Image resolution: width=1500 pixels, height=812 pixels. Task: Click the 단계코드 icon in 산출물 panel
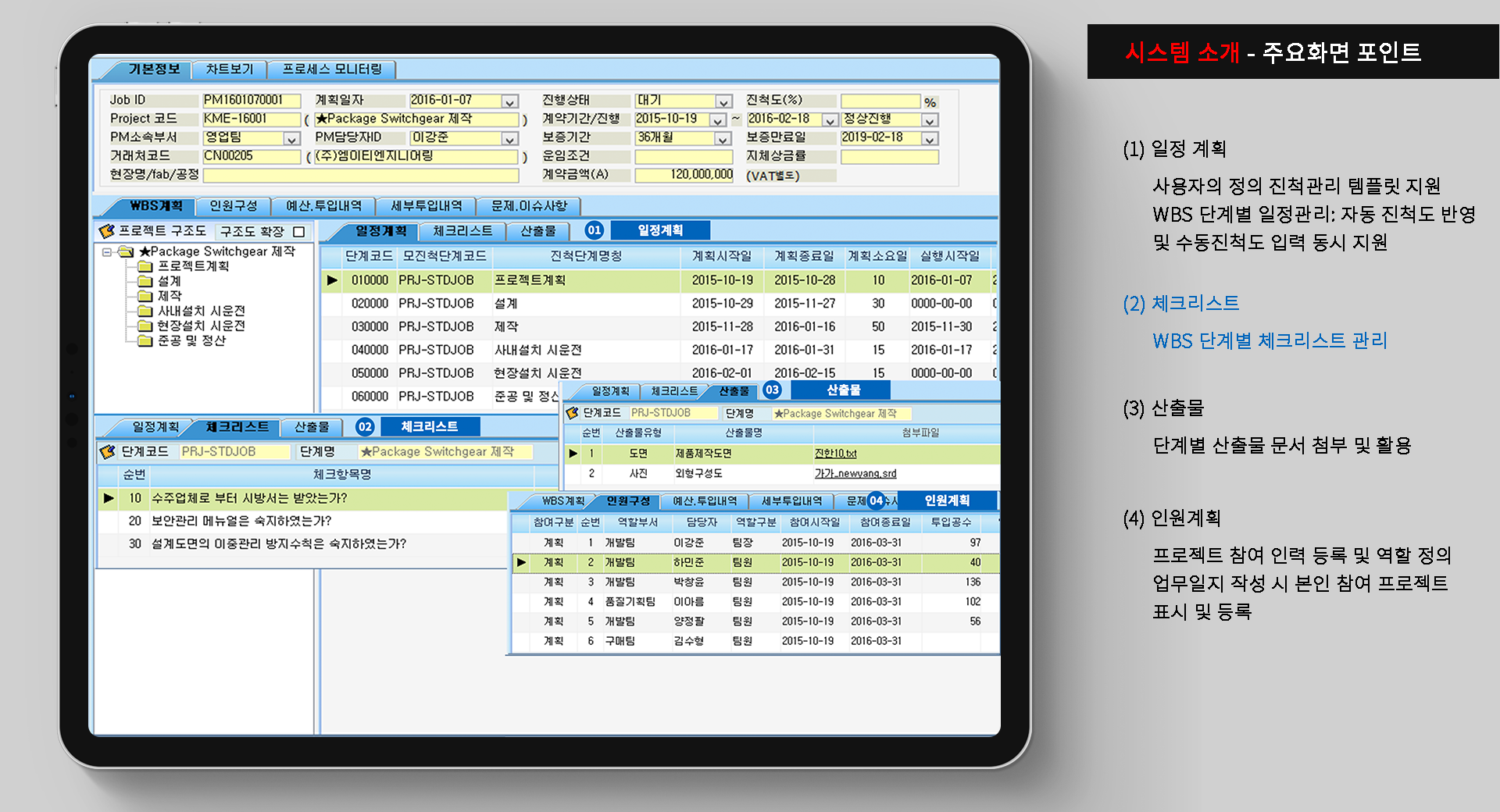(572, 413)
